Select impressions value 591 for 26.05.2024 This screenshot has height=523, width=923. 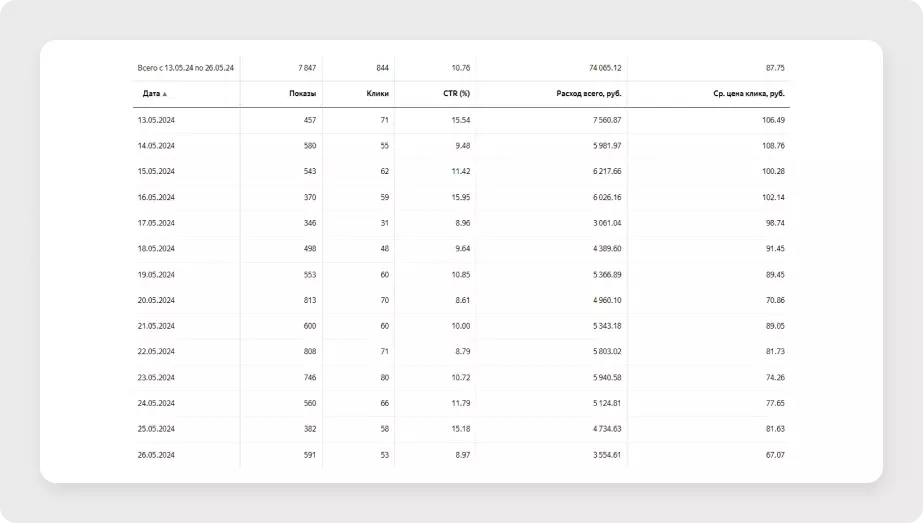310,455
